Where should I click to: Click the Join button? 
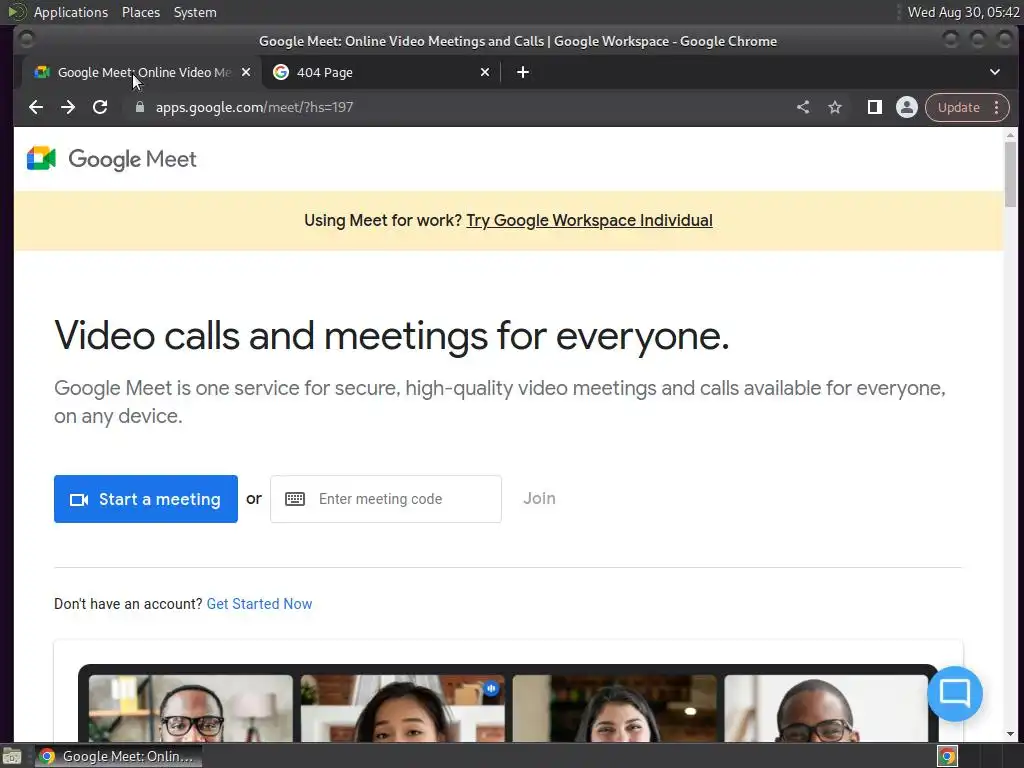(539, 498)
